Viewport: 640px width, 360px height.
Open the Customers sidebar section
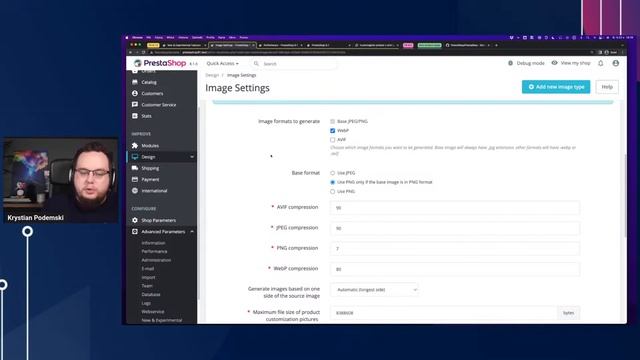[152, 93]
